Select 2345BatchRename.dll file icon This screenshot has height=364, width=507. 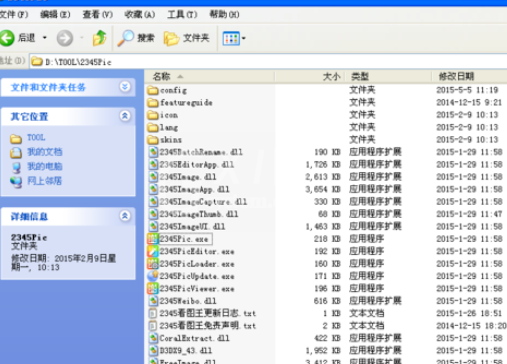coord(153,152)
